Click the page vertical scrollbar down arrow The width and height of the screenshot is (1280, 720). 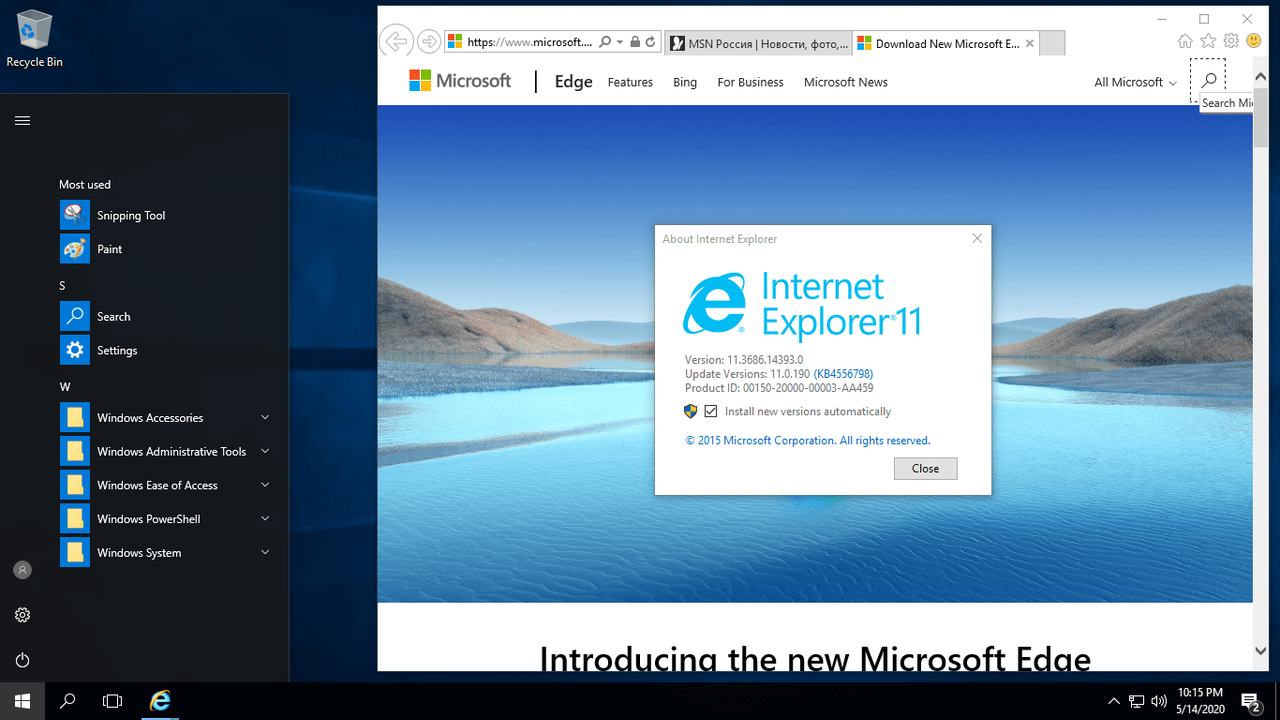click(1261, 650)
